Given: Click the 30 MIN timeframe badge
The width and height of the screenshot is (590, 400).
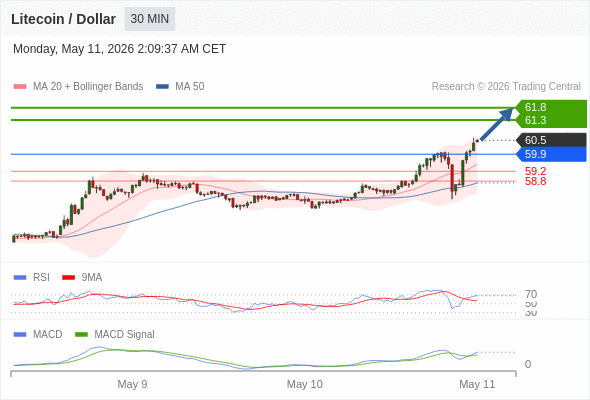Looking at the screenshot, I should click(x=150, y=19).
